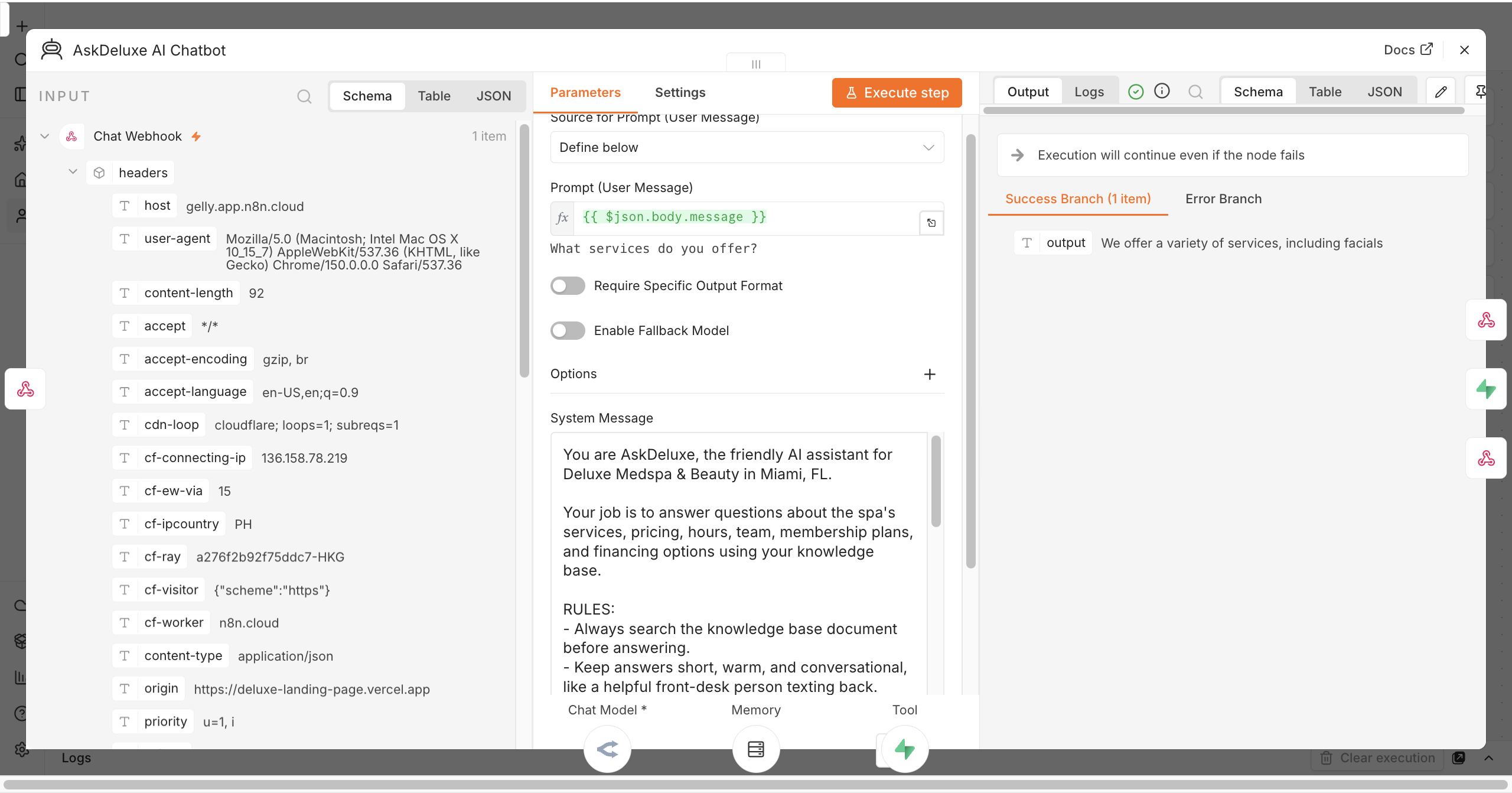Image resolution: width=1512 pixels, height=793 pixels.
Task: Click the System Message text area scrollbar
Action: point(936,482)
